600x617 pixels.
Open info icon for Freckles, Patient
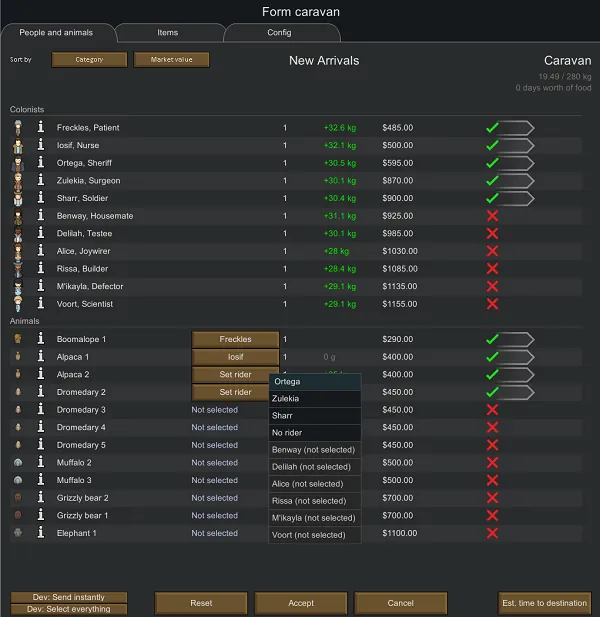(x=41, y=128)
